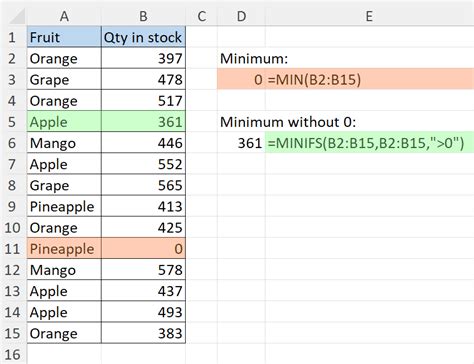Click the Mango cell in row 12
This screenshot has height=364, width=474.
tap(64, 270)
